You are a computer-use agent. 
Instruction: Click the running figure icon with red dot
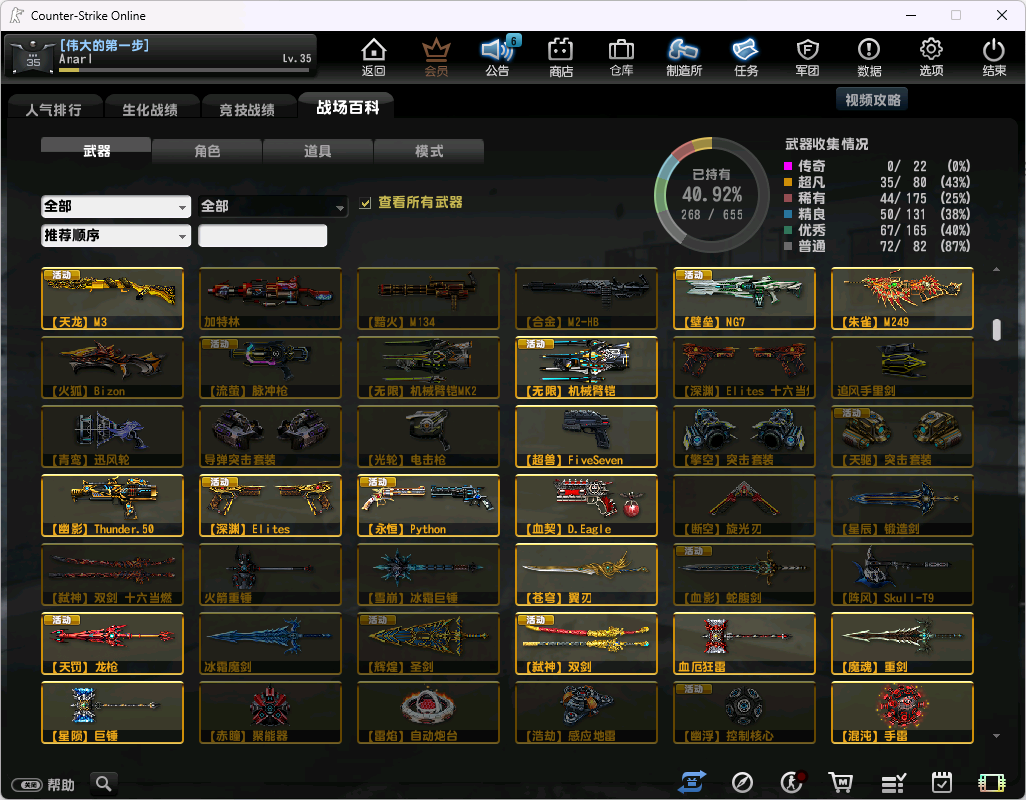(x=792, y=782)
